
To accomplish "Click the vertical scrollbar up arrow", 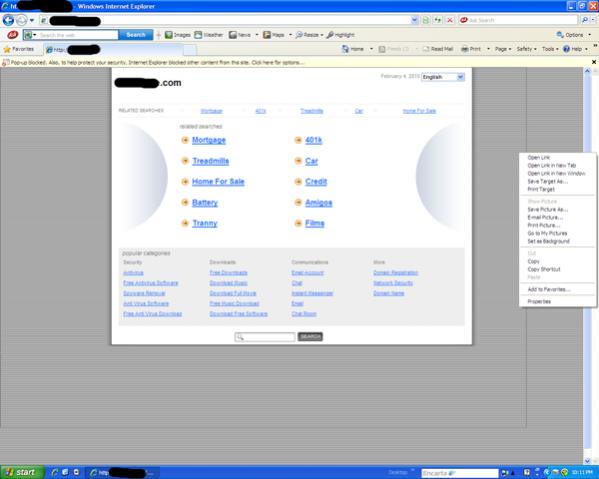I will pos(587,71).
